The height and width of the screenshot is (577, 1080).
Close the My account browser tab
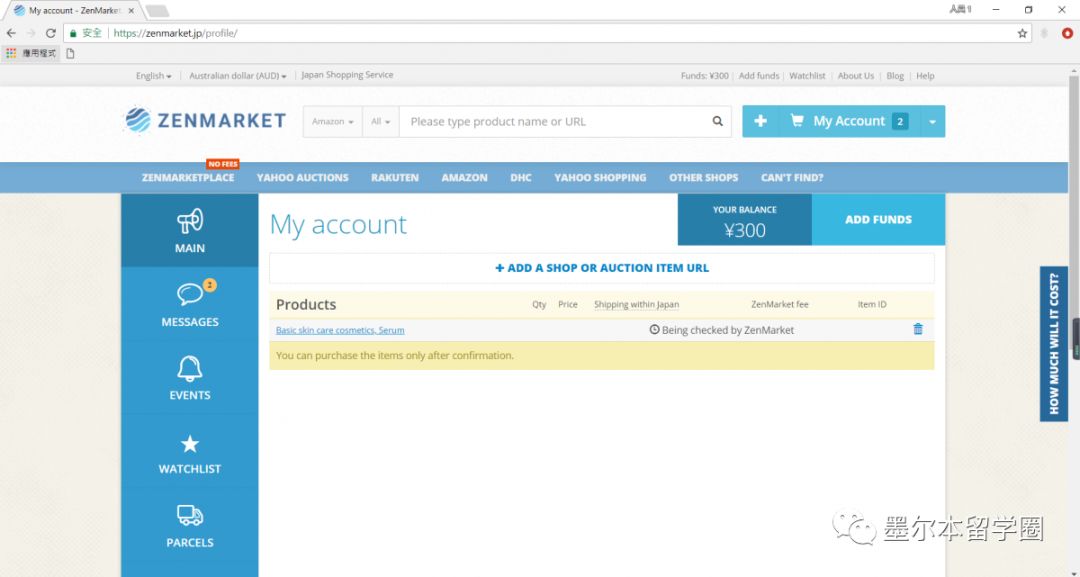coord(131,10)
